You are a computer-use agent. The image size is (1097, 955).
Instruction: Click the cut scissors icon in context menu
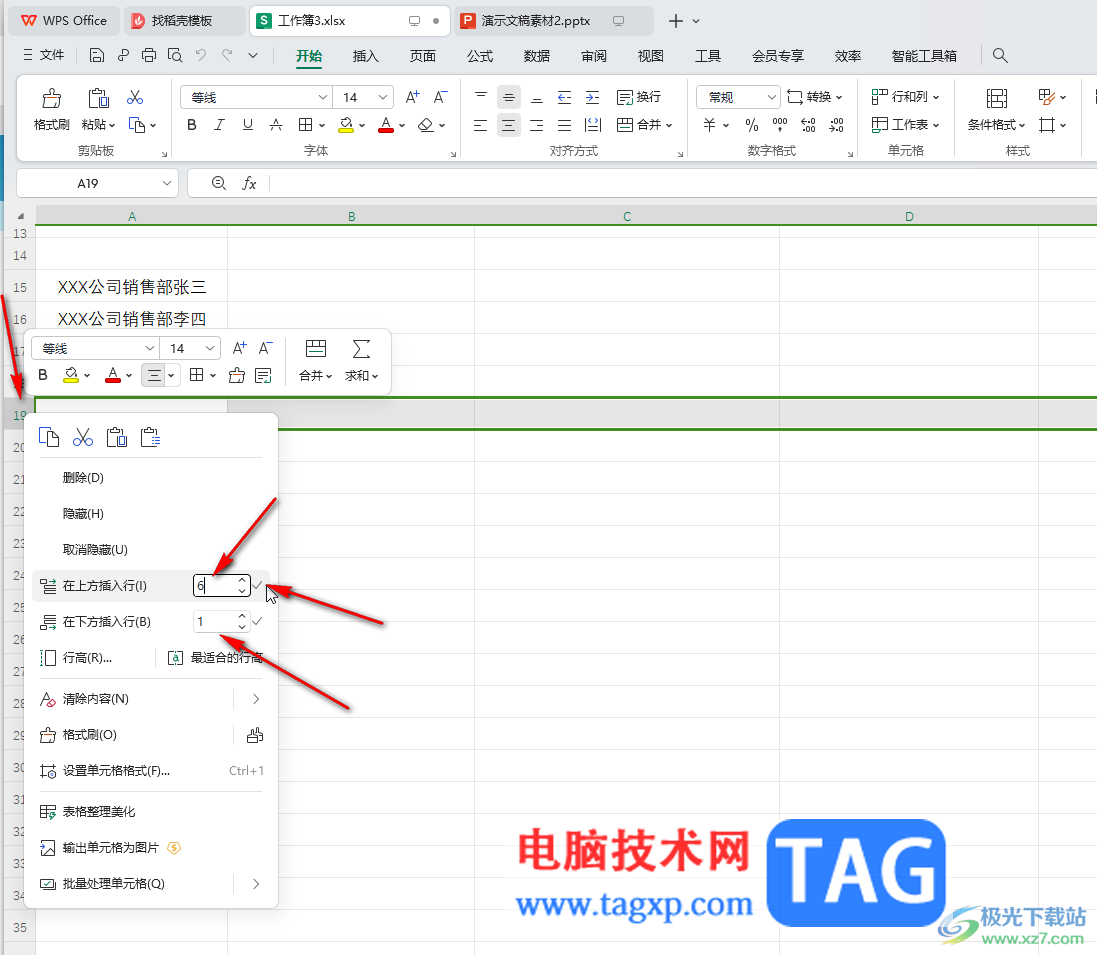tap(83, 437)
